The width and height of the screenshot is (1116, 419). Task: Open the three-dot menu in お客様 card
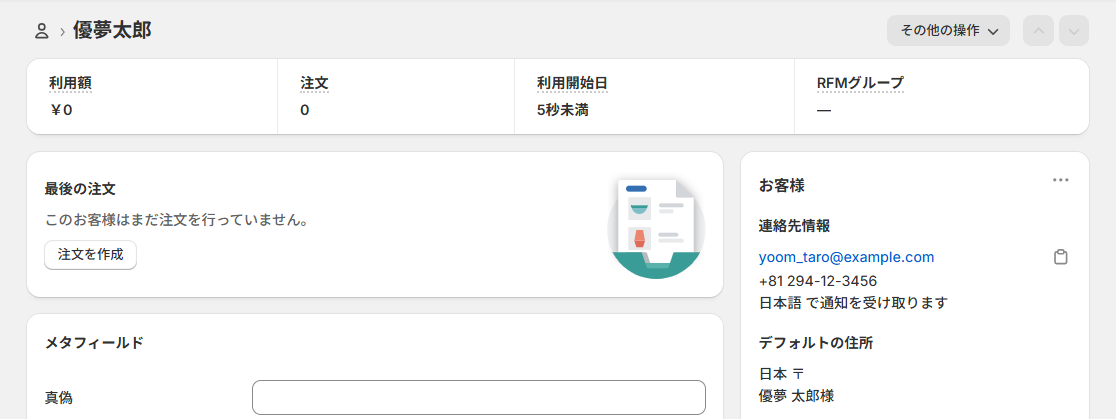(x=1061, y=180)
